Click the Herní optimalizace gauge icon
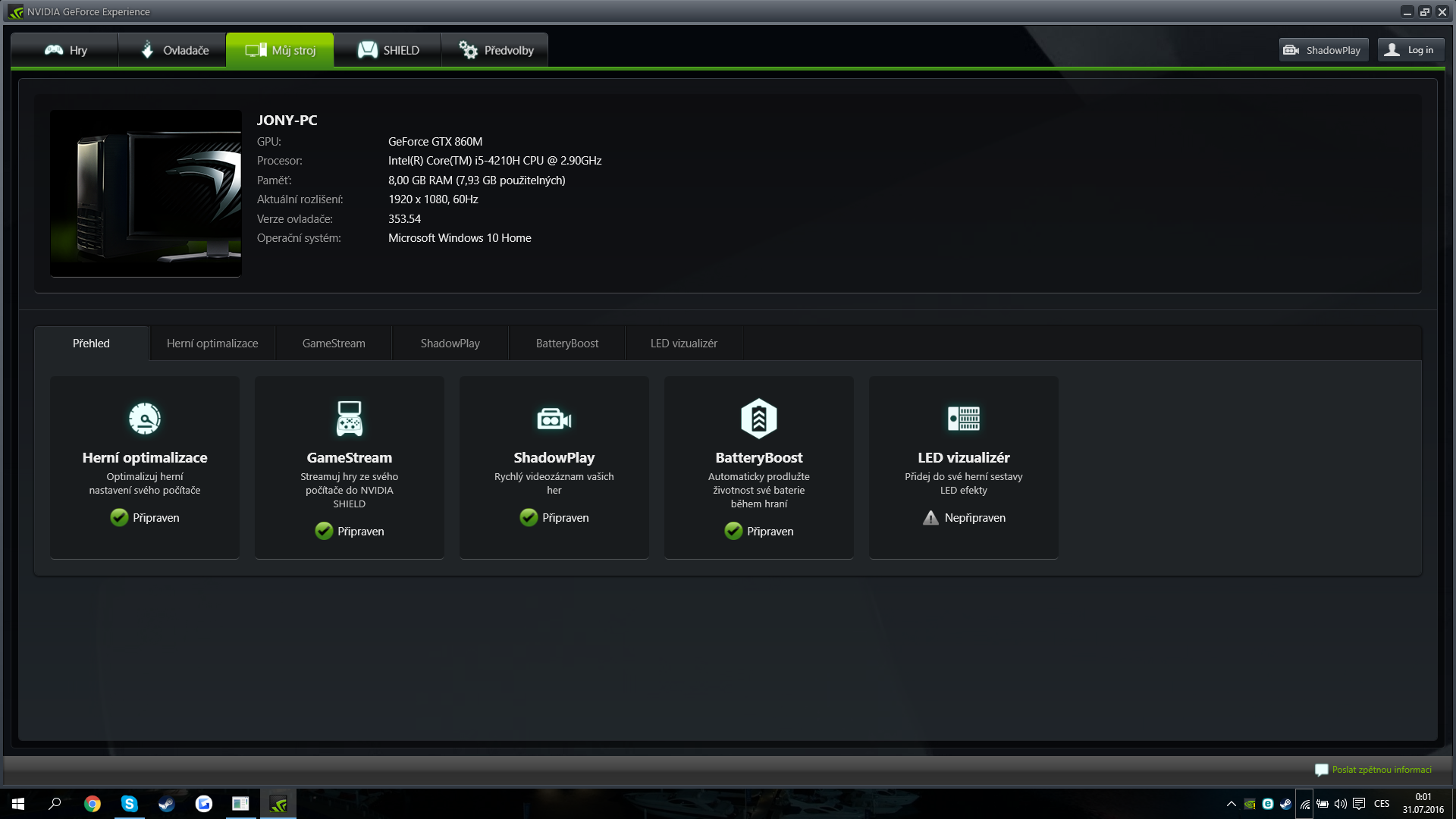The height and width of the screenshot is (819, 1456). click(144, 418)
